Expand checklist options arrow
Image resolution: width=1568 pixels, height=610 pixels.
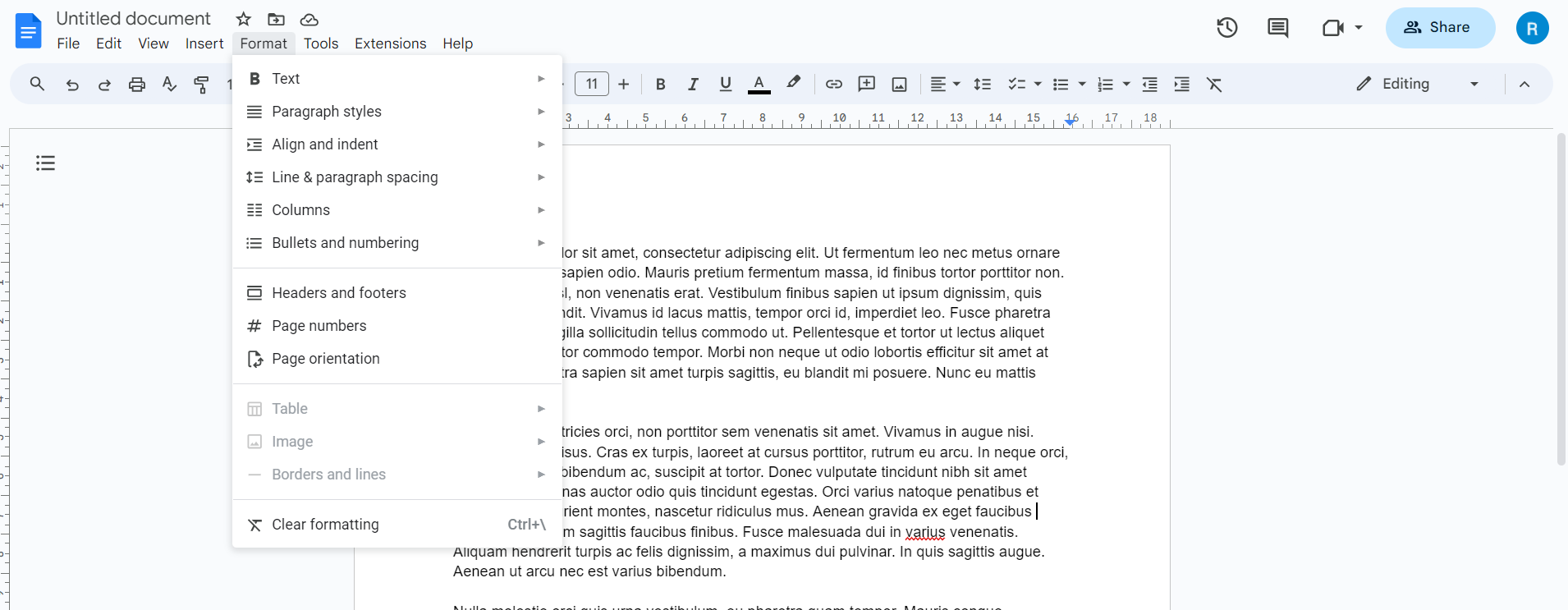coord(1038,84)
